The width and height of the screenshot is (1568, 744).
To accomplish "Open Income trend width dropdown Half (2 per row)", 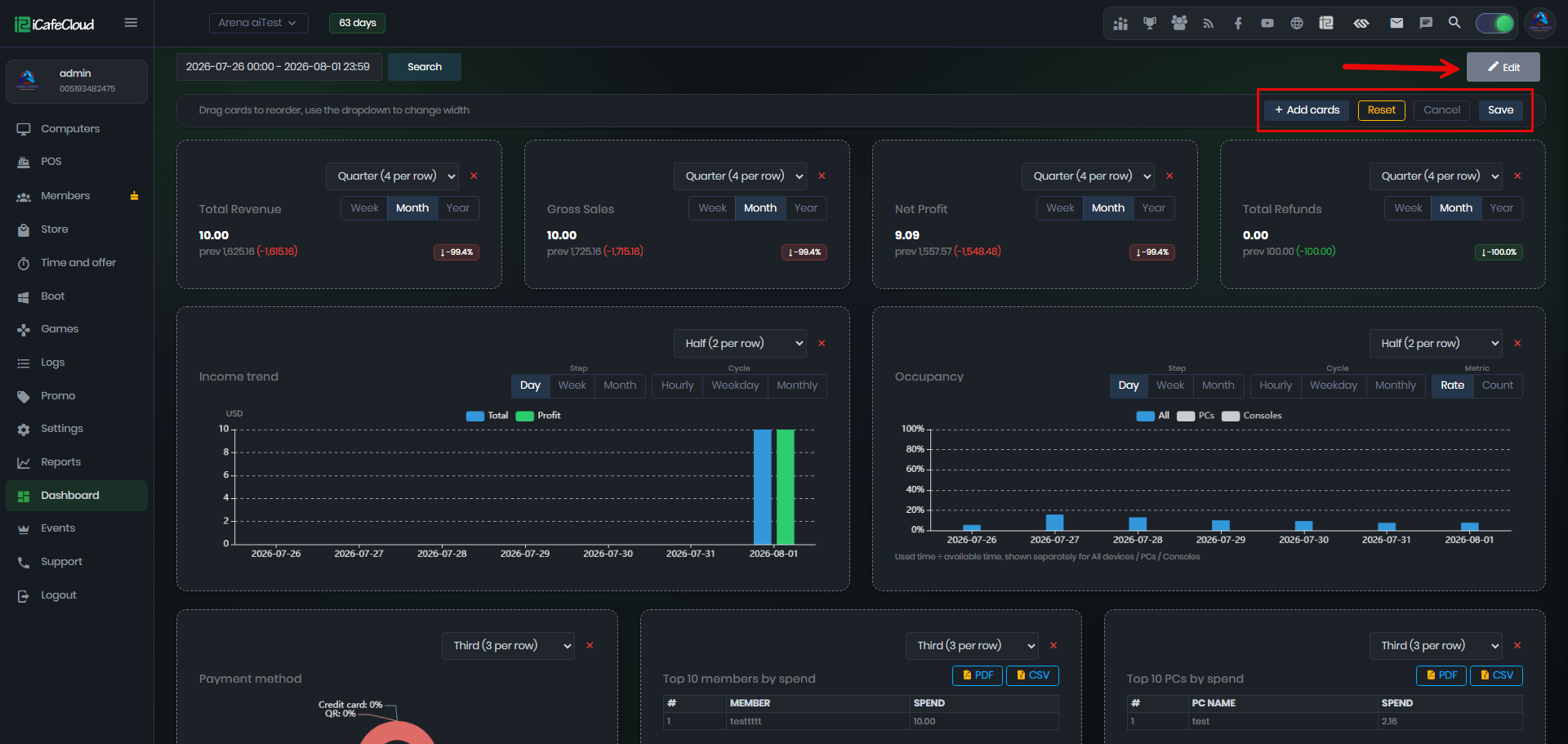I will pyautogui.click(x=740, y=343).
